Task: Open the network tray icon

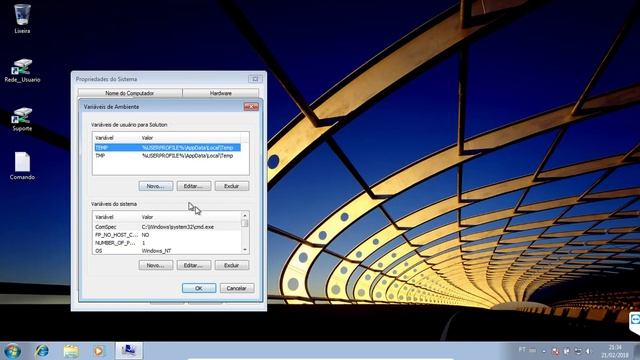Action: point(578,351)
